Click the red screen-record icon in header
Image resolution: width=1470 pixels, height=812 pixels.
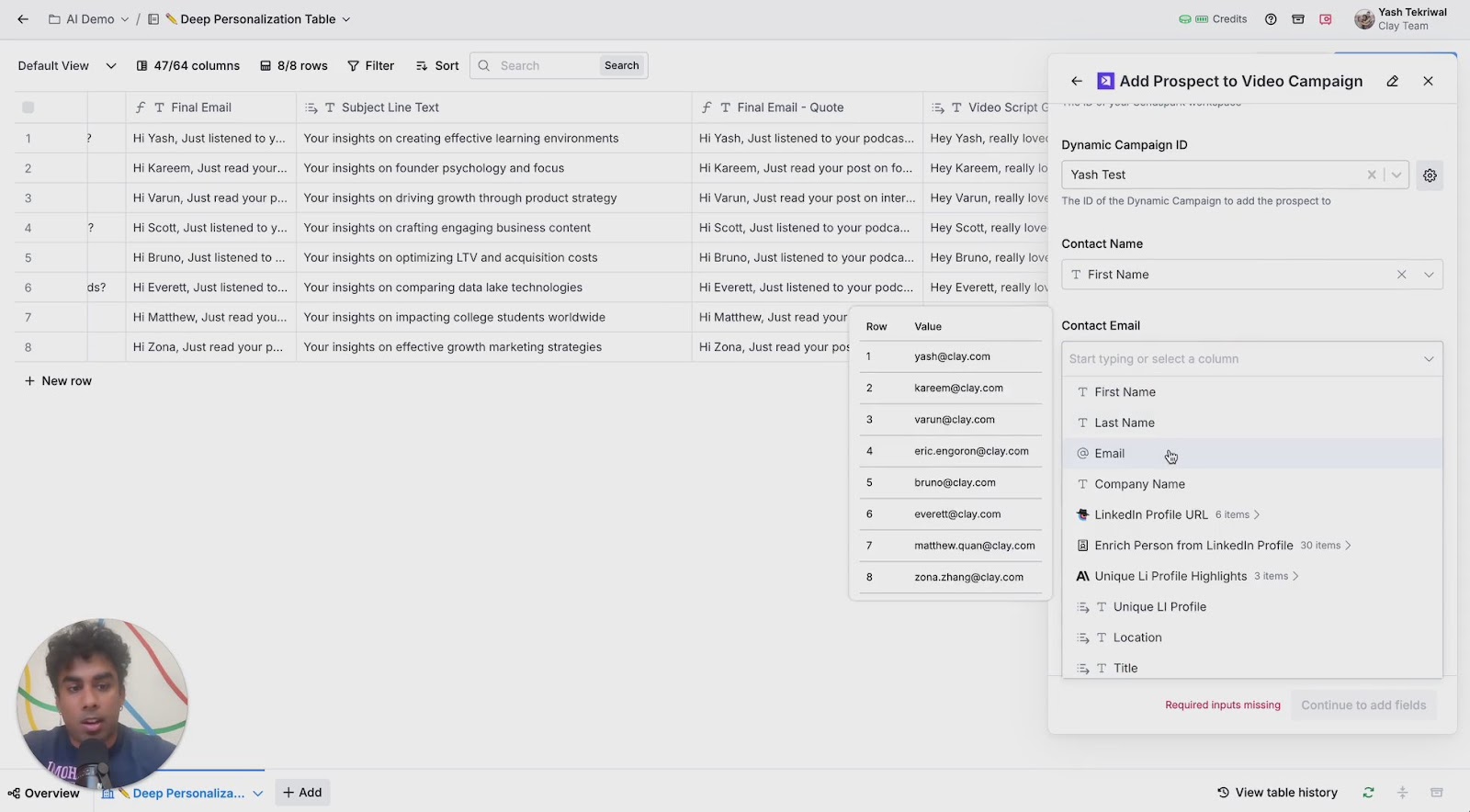pyautogui.click(x=1326, y=19)
